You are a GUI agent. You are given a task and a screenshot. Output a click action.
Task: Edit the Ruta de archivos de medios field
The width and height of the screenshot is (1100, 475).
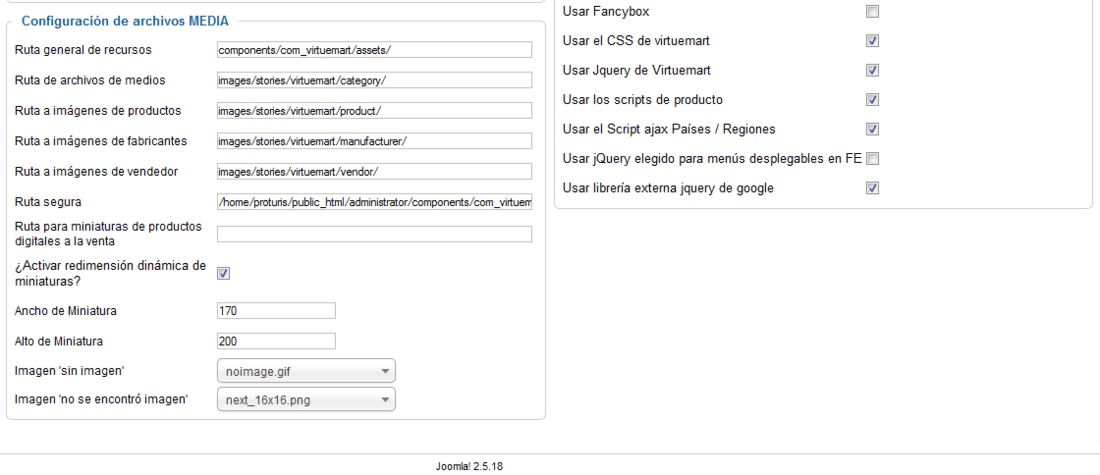coord(375,81)
